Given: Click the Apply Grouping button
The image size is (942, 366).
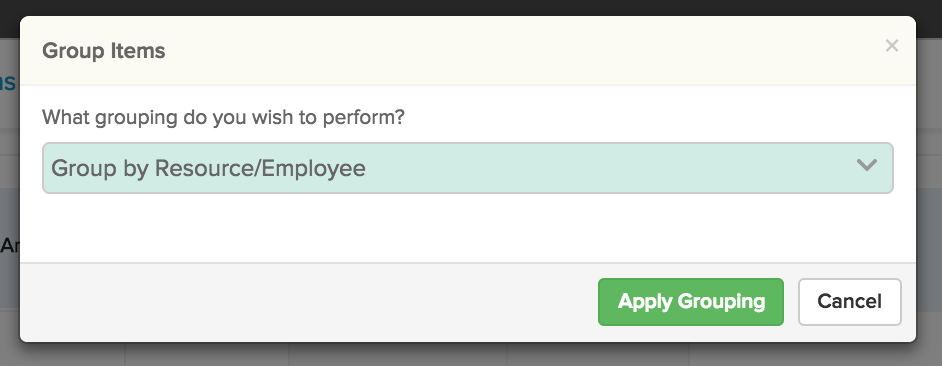Looking at the screenshot, I should click(691, 302).
